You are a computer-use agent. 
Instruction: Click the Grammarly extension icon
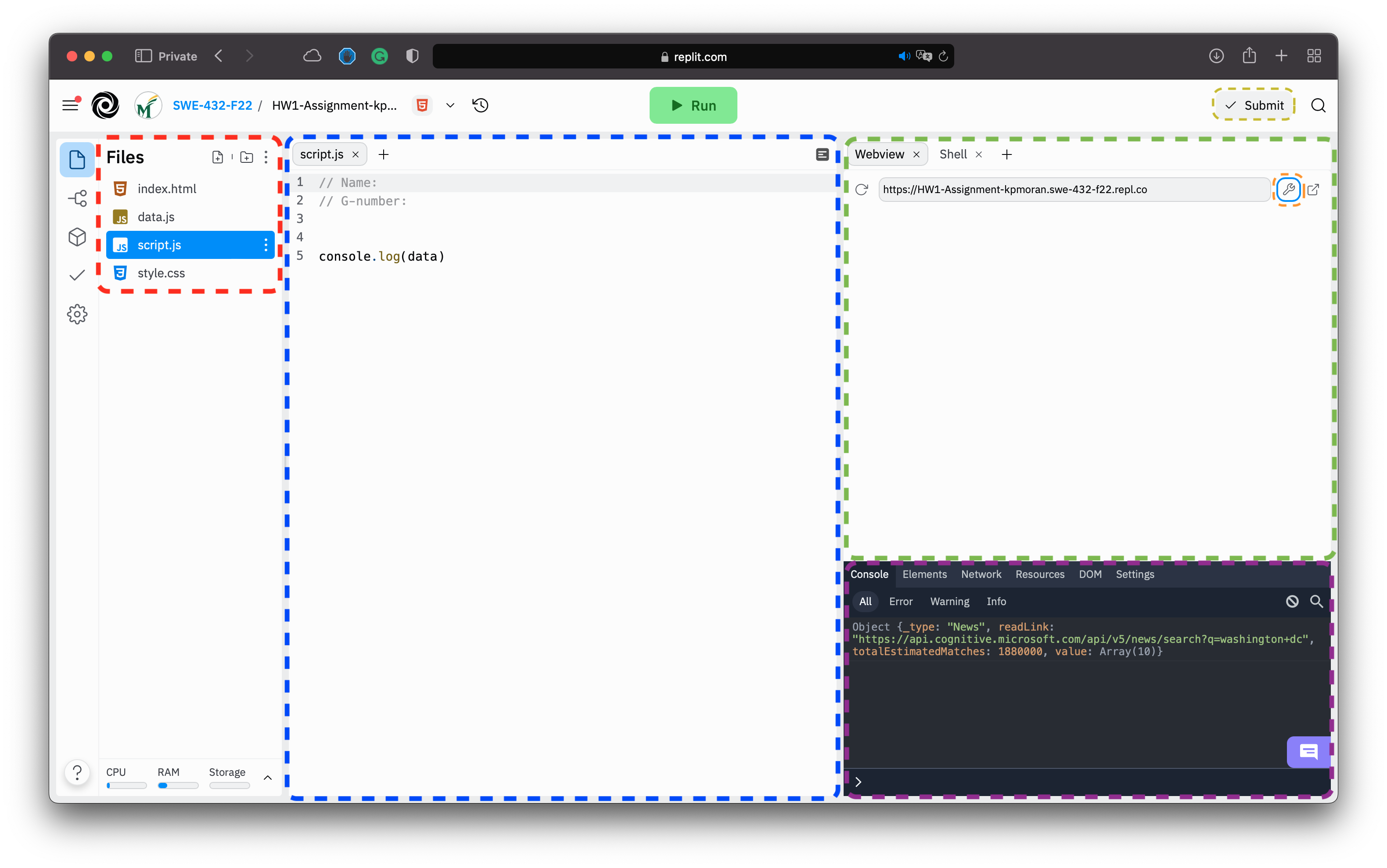[380, 56]
